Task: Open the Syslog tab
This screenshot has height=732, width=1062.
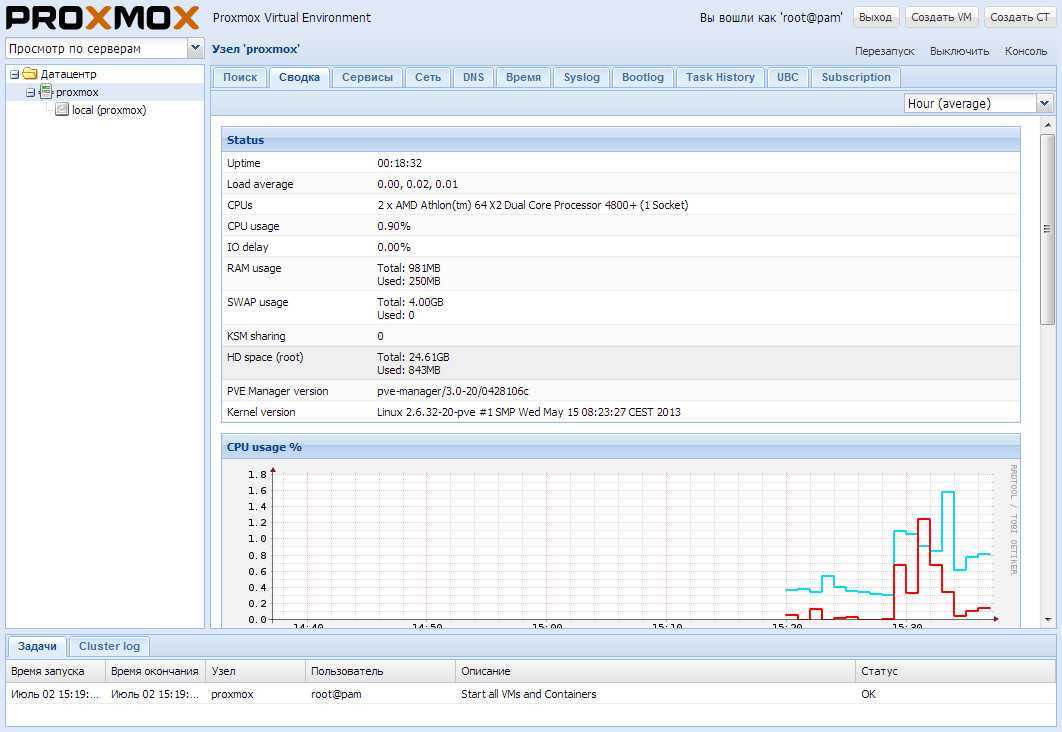Action: coord(582,77)
